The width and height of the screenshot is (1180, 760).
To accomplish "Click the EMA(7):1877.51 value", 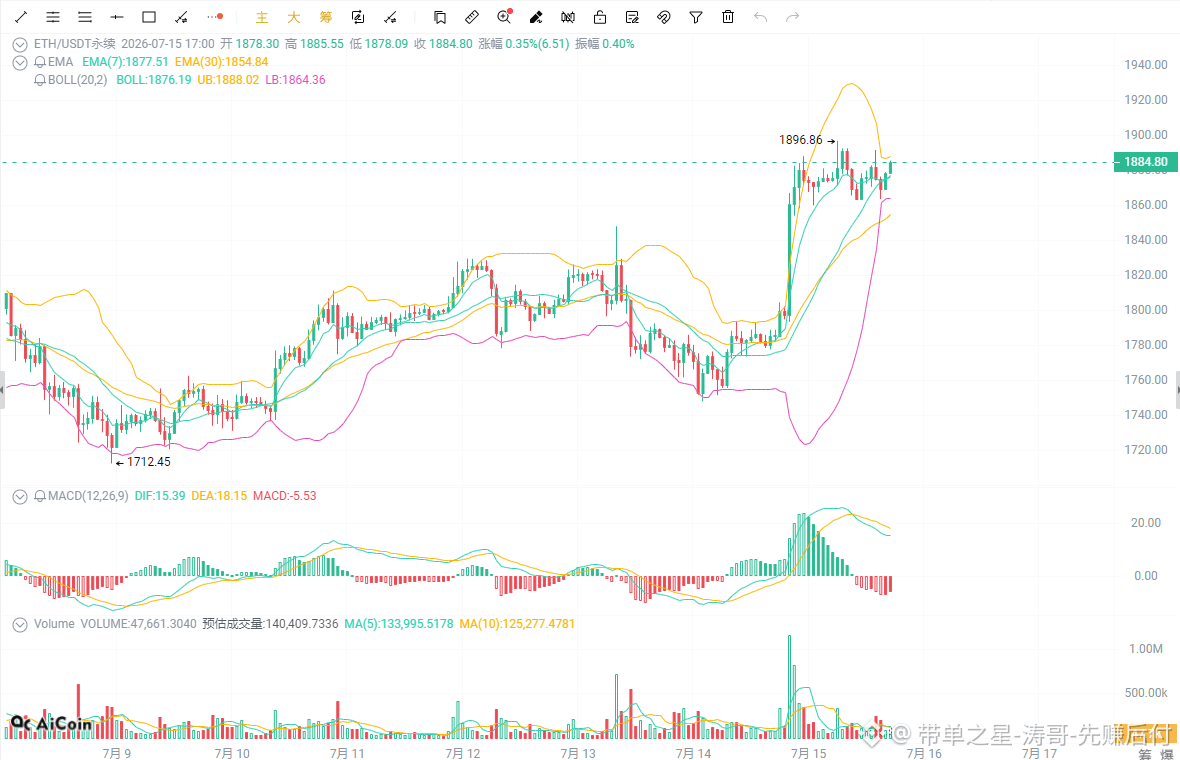I will 125,62.
